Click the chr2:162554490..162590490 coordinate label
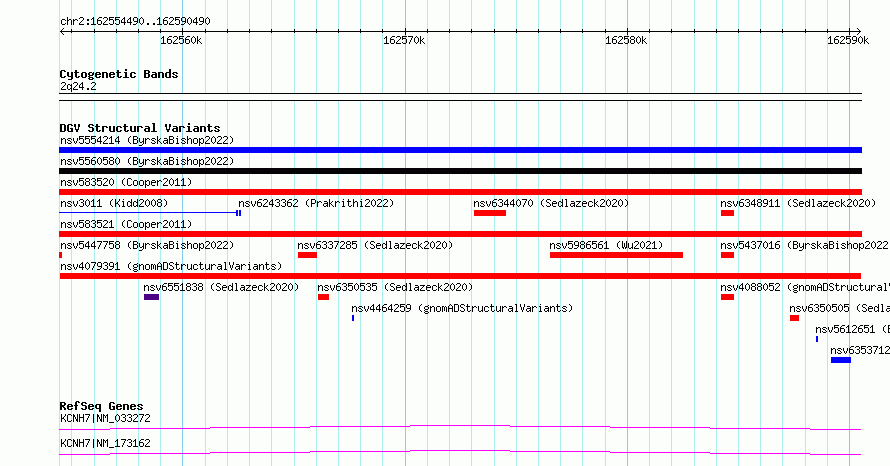Screen dimensions: 890x466 pos(135,22)
